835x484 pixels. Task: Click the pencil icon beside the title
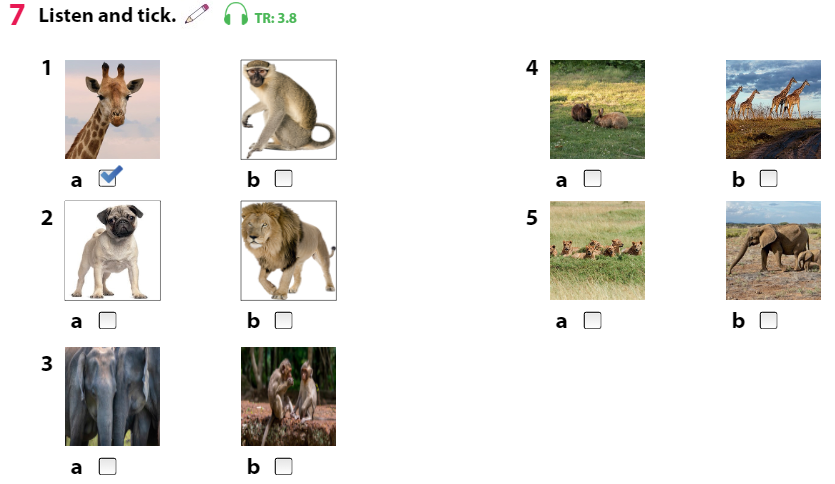pos(198,14)
